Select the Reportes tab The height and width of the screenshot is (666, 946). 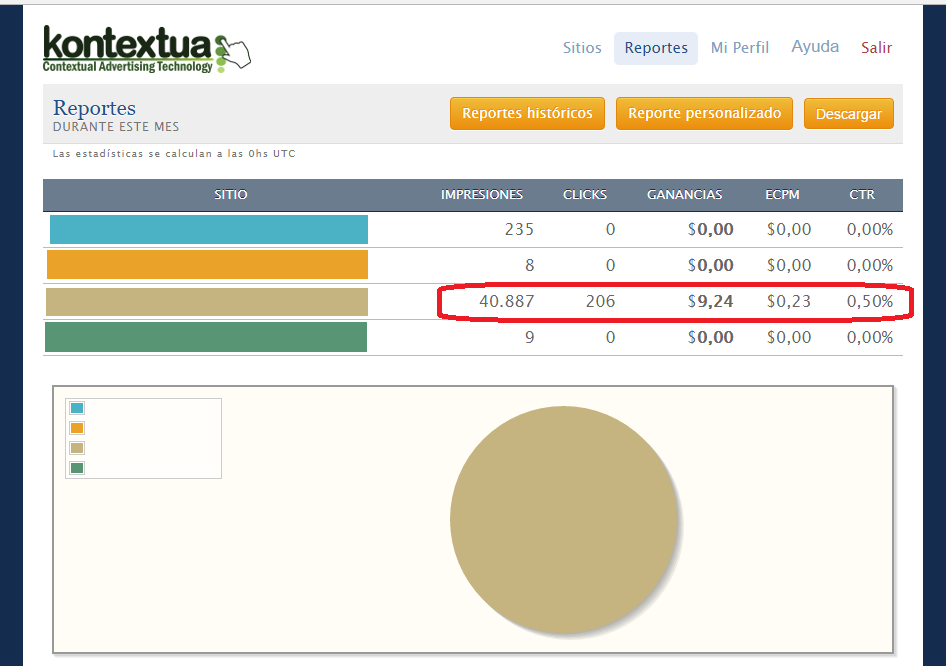tap(656, 48)
